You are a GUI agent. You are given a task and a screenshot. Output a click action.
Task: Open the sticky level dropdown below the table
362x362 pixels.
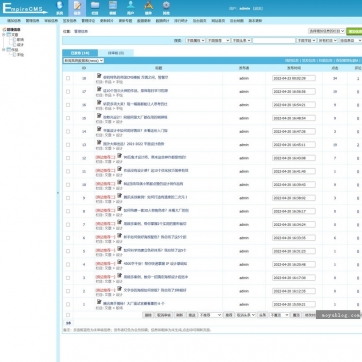point(279,315)
